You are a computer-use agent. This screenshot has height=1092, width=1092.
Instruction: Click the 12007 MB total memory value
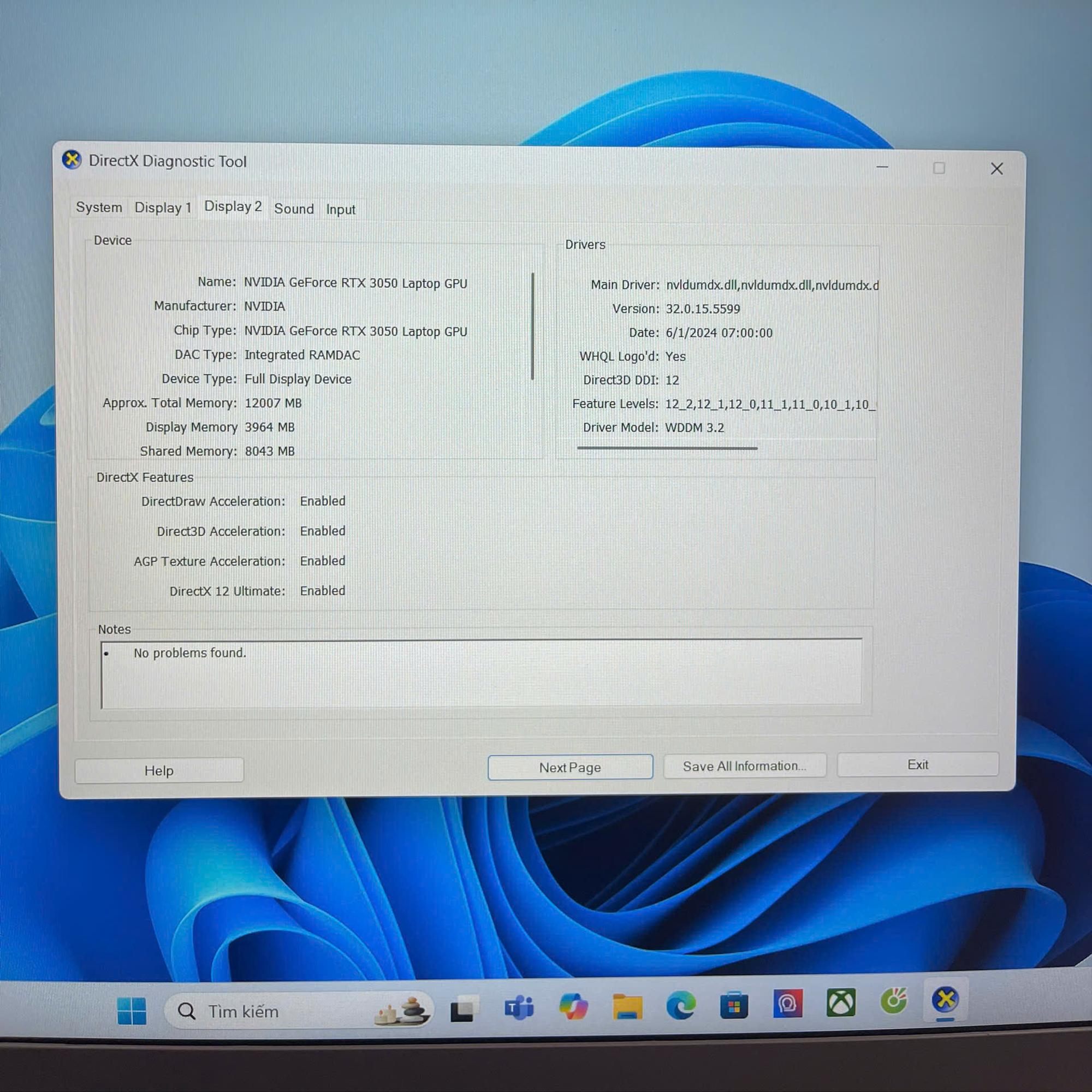pos(273,403)
